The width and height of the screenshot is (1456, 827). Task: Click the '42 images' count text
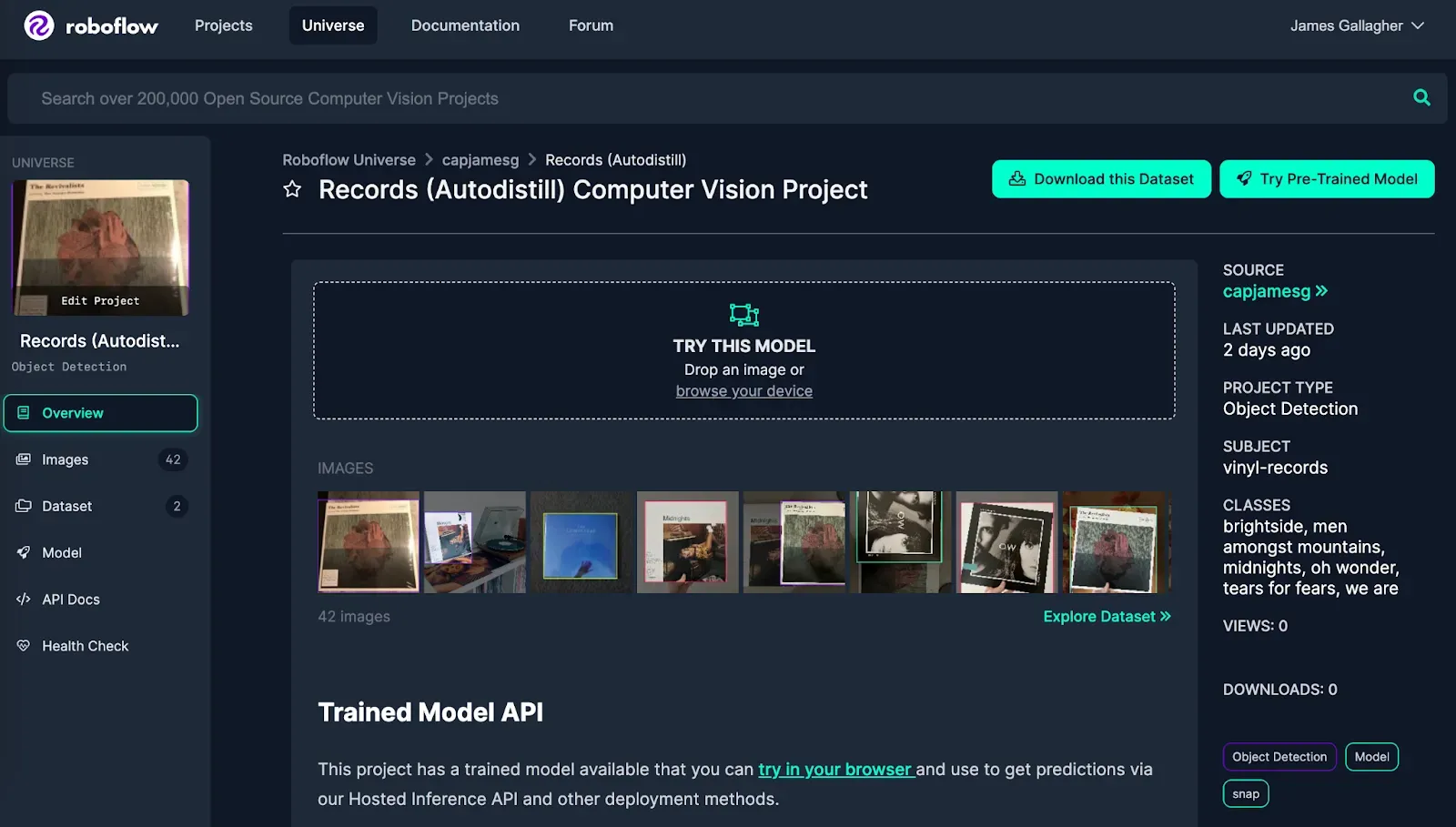pyautogui.click(x=354, y=616)
